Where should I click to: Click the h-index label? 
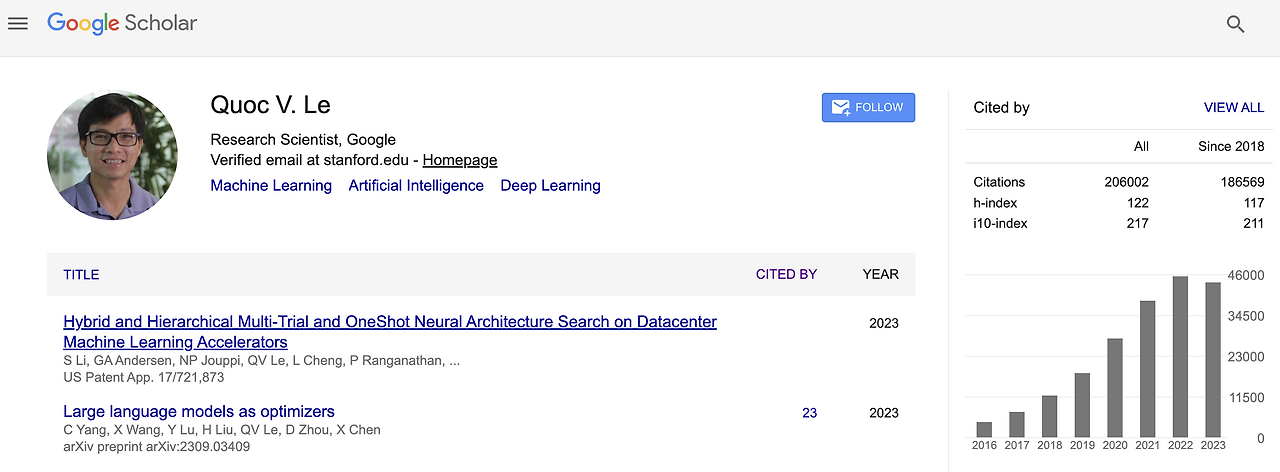995,203
